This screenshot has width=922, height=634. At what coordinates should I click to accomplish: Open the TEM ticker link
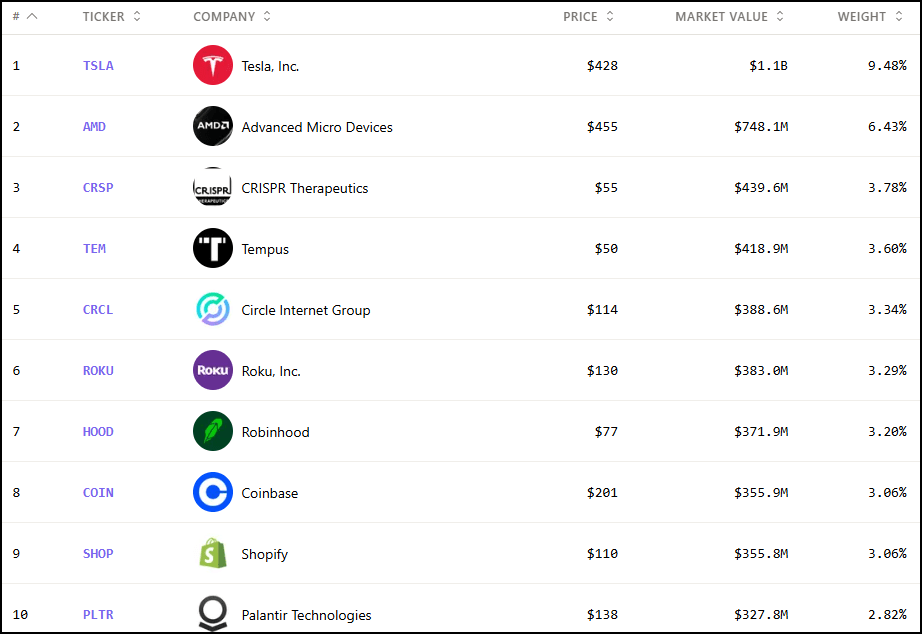[x=94, y=249]
